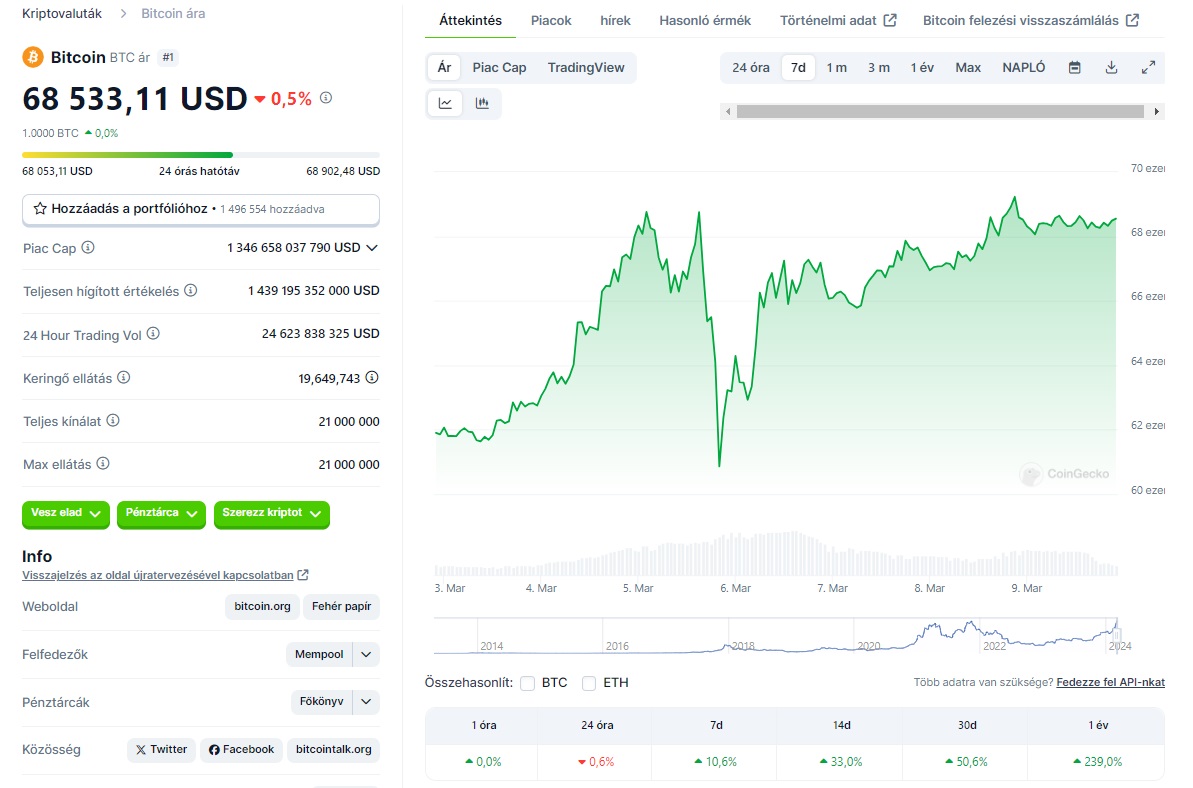
Task: Open the Hasonló érmék tab
Action: coord(705,21)
